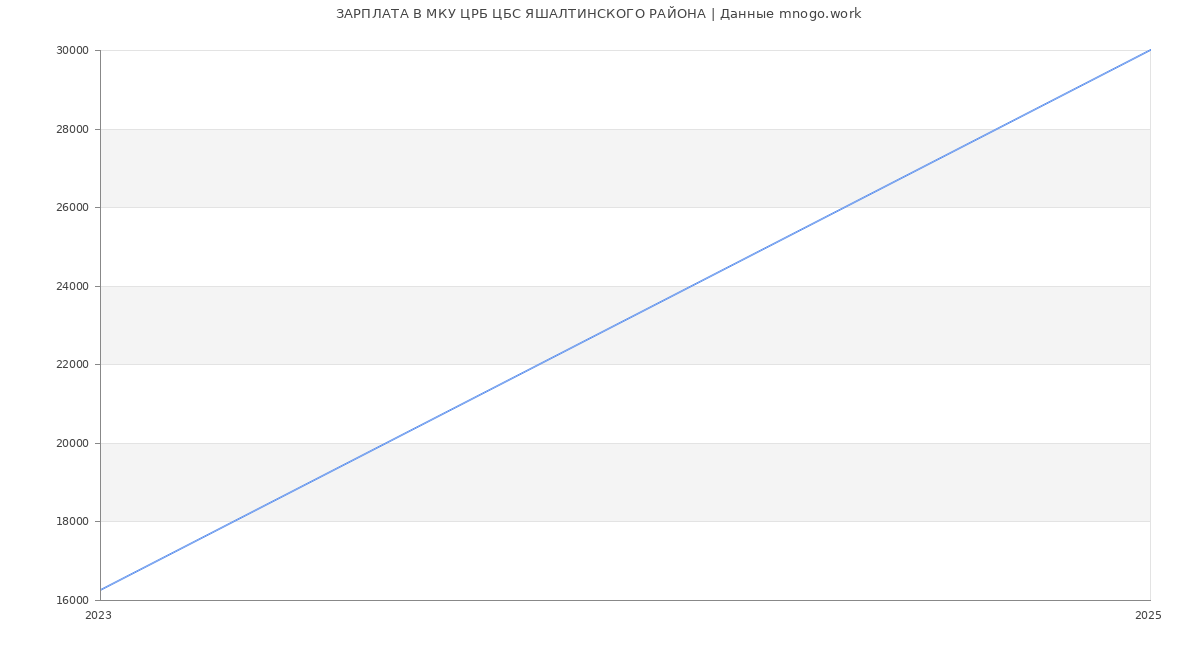The image size is (1200, 650).
Task: Select the 16000 y-axis label
Action: 73,600
